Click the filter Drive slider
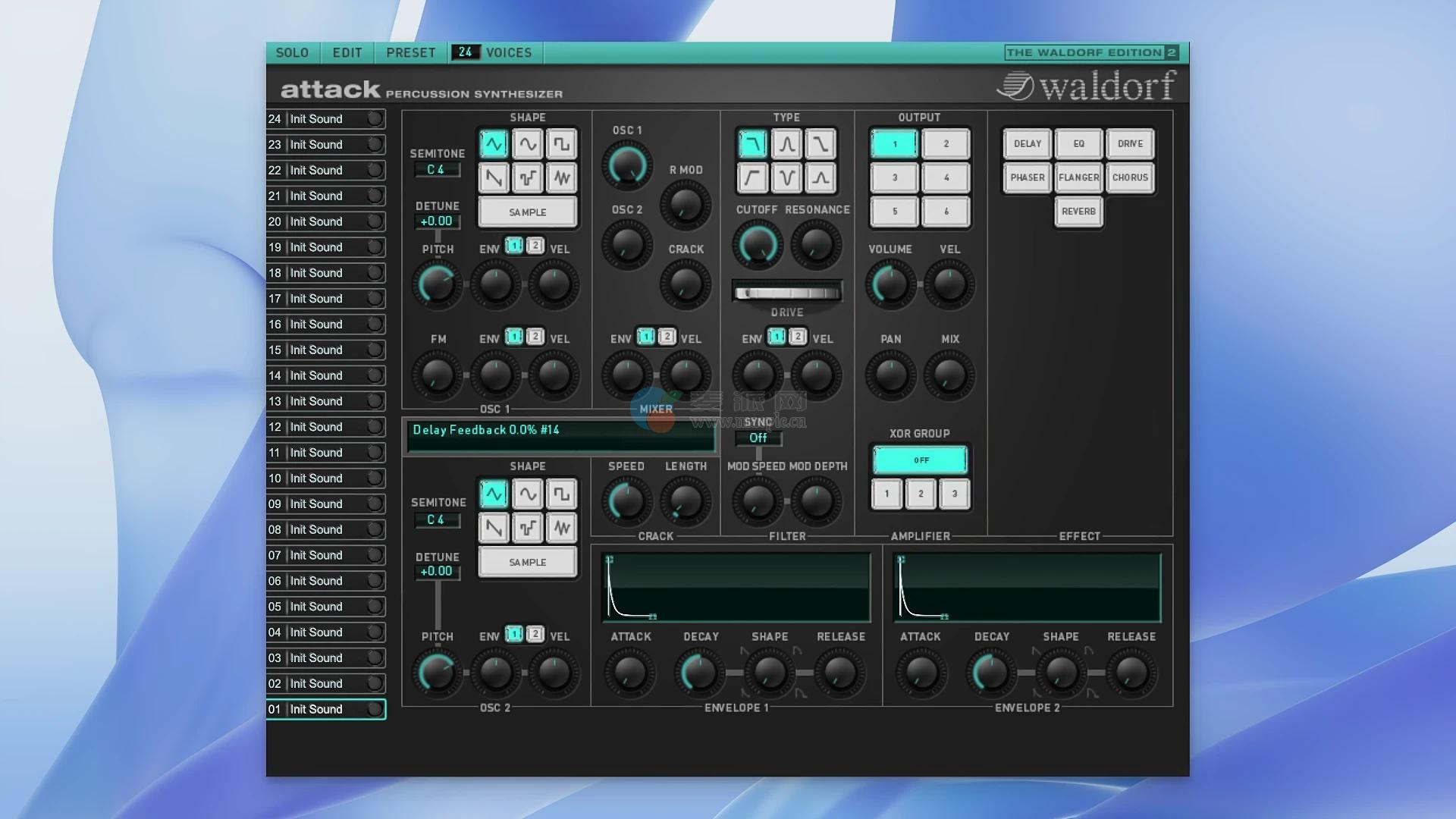The image size is (1456, 819). pyautogui.click(x=786, y=293)
